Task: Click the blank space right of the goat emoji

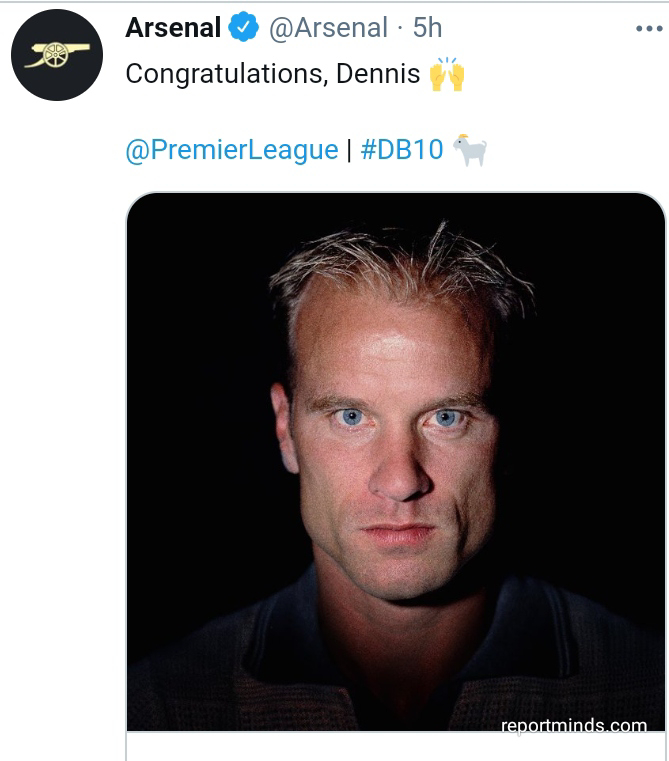Action: click(570, 150)
